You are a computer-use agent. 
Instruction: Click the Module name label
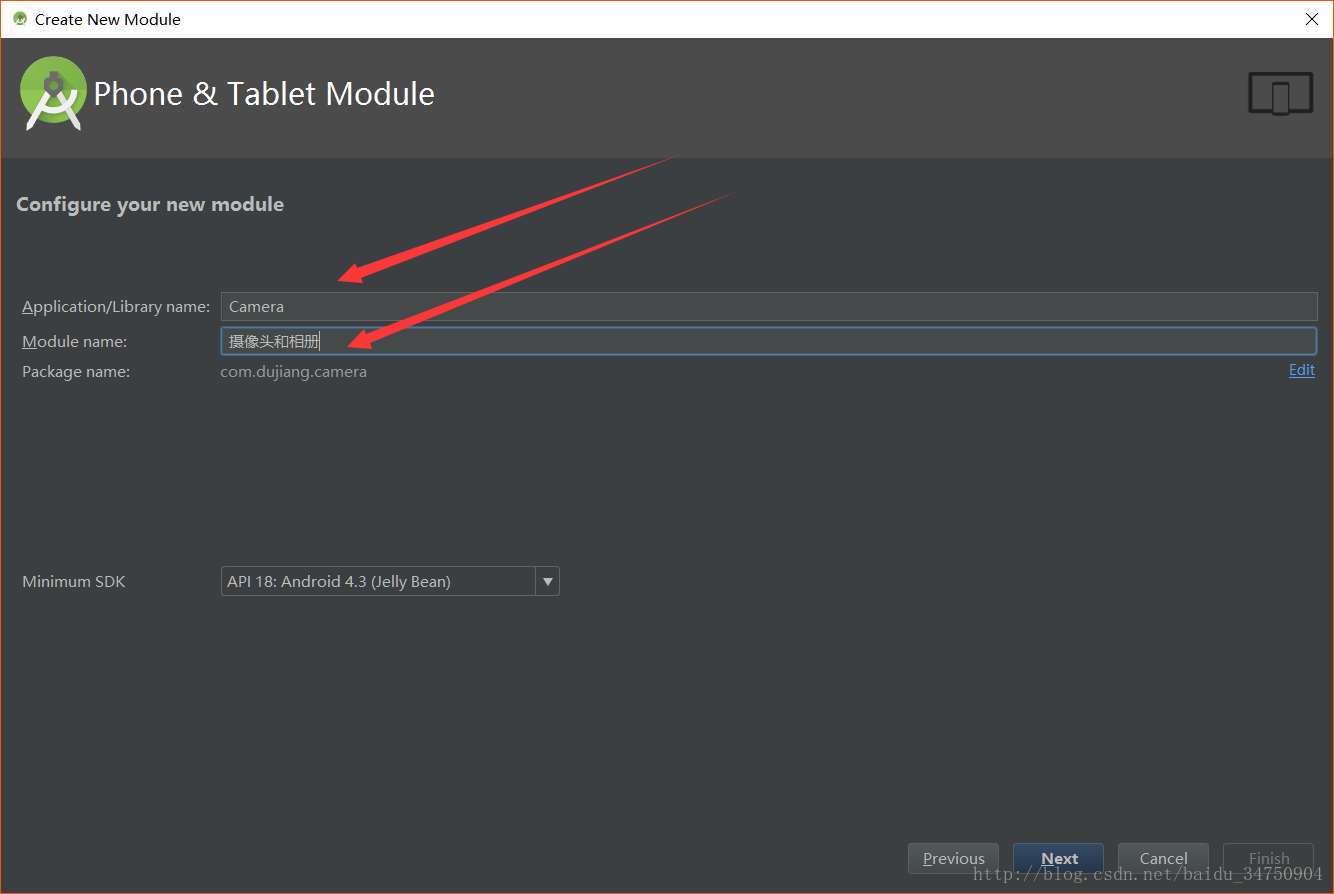[x=75, y=342]
